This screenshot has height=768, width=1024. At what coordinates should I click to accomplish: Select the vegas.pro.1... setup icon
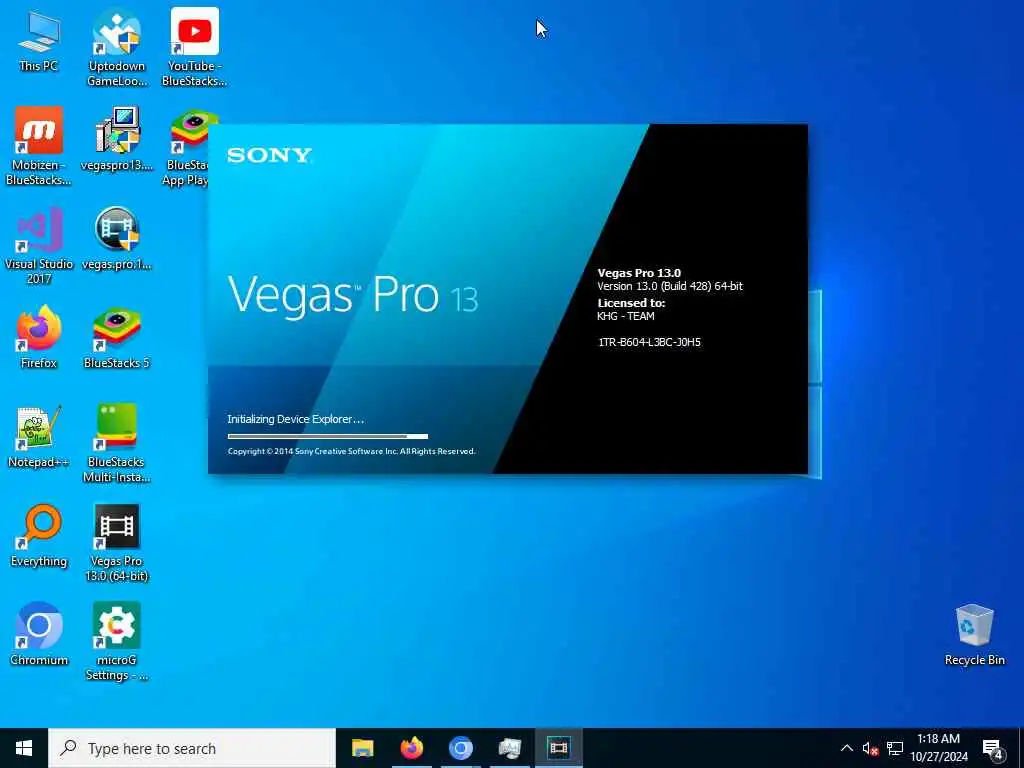117,238
